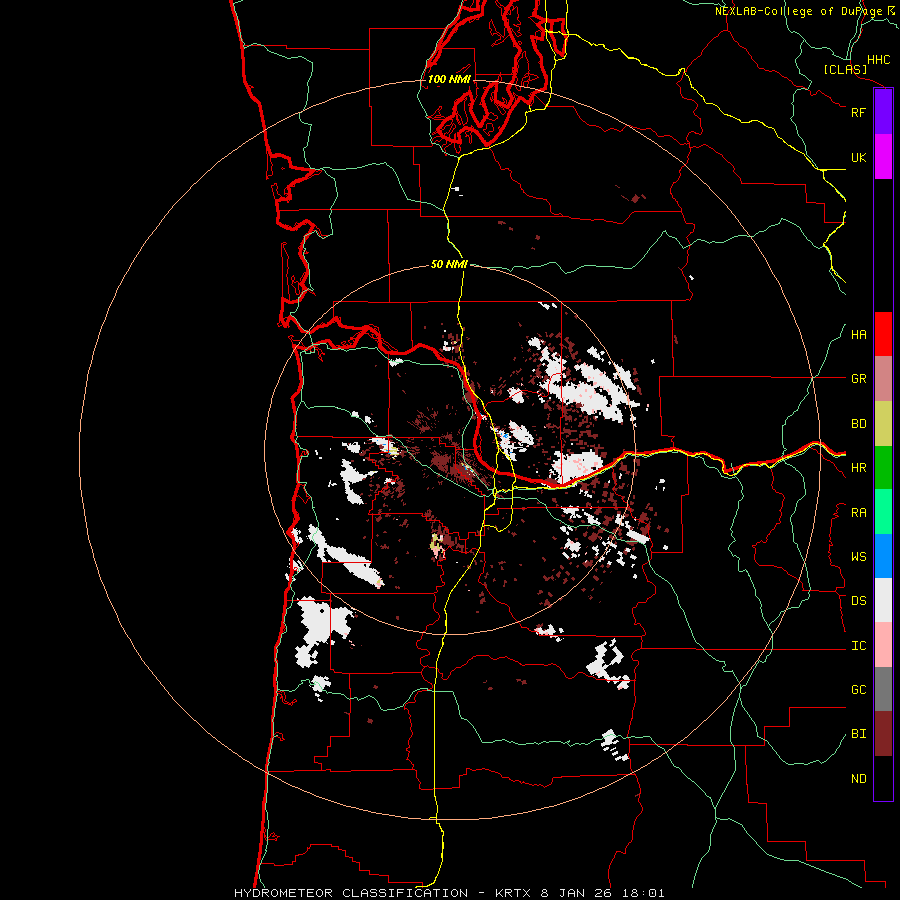This screenshot has width=900, height=900.
Task: Select the IC pink legend swatch
Action: (x=883, y=645)
